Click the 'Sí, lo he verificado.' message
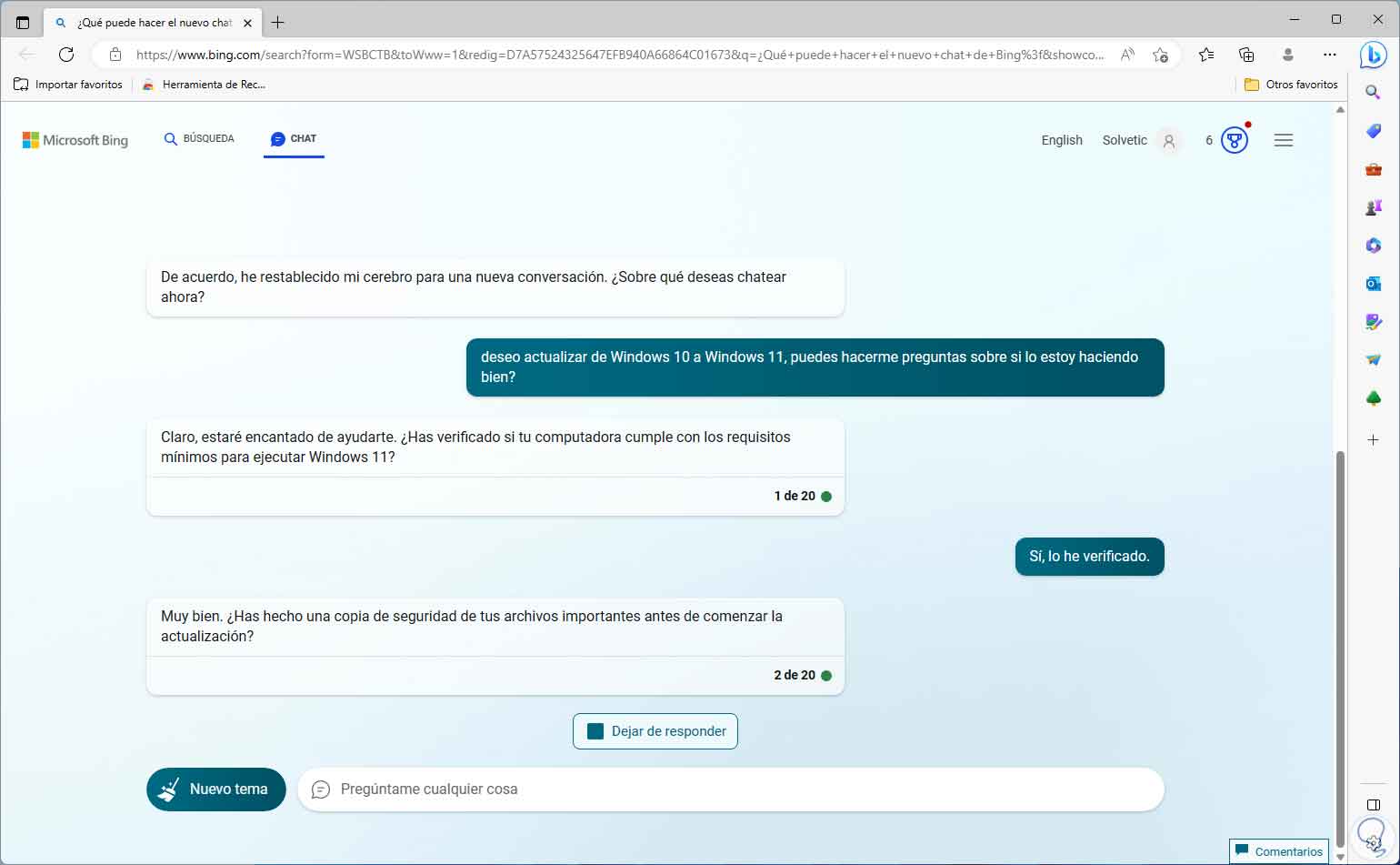Screen dimensions: 1400x865 point(1090,557)
